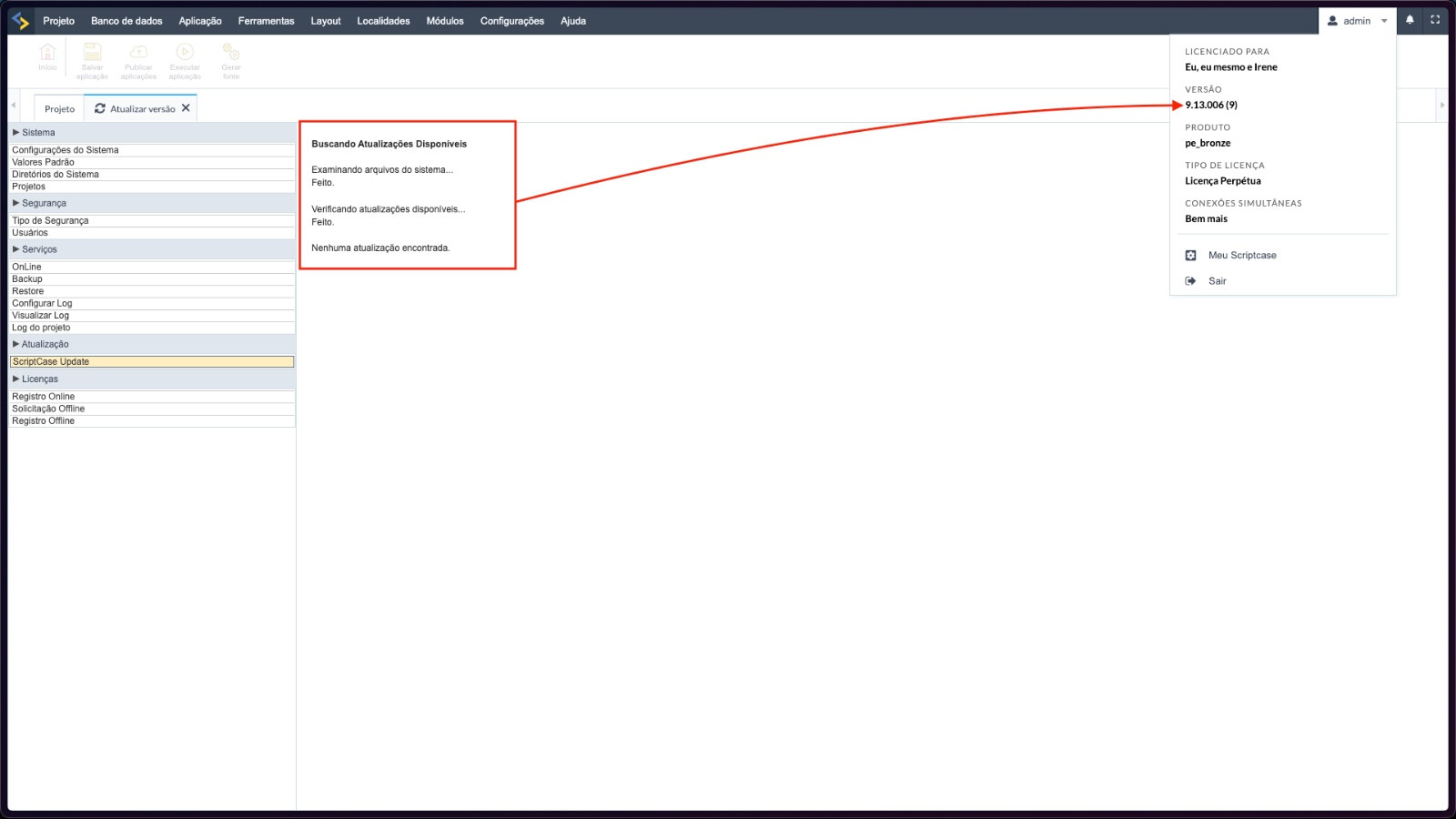Close the Atualizar versão tab
1456x819 pixels.
[x=186, y=108]
